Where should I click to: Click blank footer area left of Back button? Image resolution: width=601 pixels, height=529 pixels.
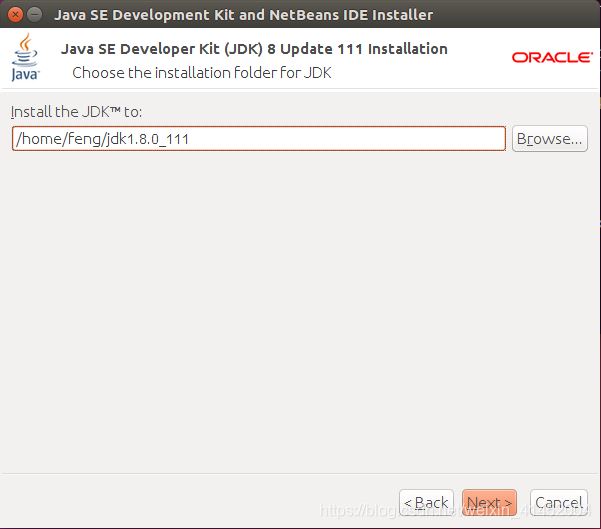point(200,502)
